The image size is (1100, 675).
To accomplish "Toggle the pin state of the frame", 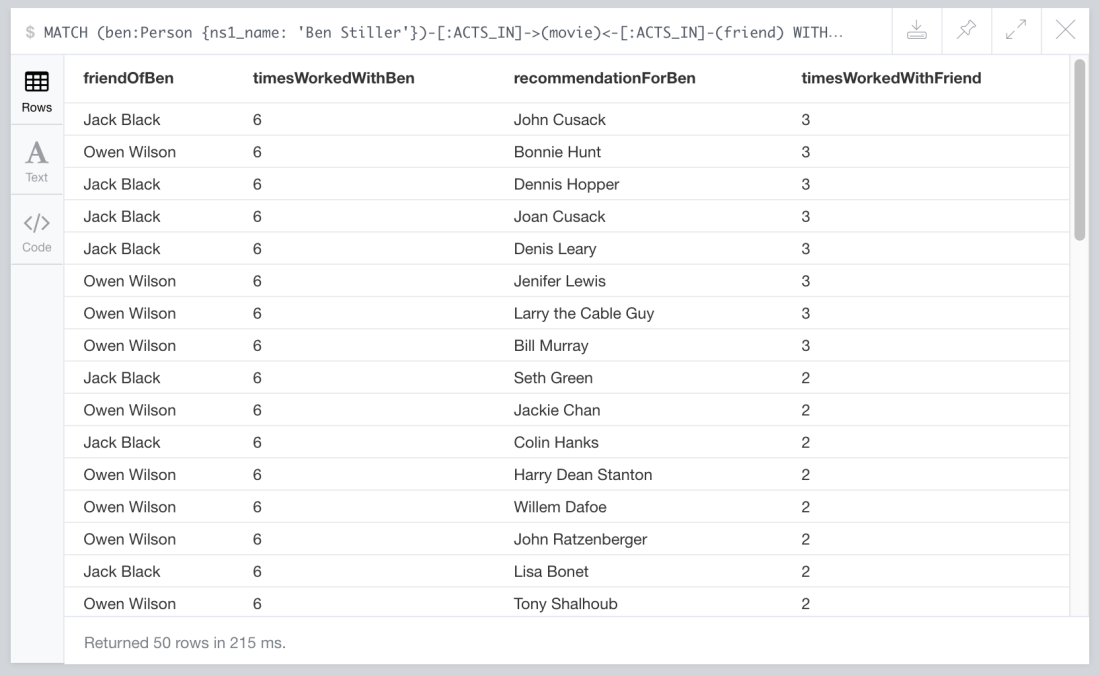I will coord(966,30).
